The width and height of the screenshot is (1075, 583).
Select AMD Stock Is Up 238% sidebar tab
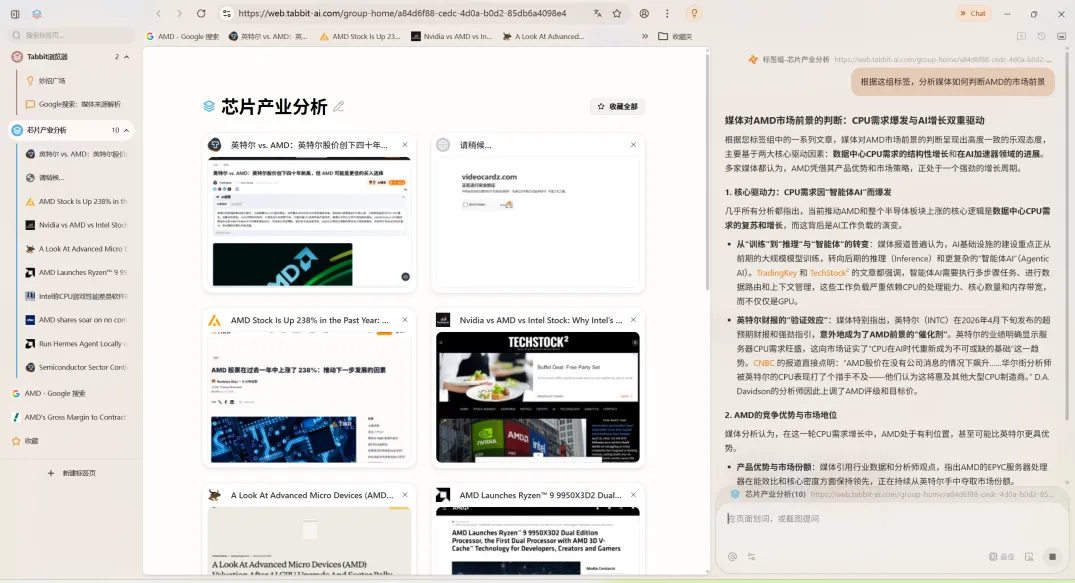click(75, 202)
